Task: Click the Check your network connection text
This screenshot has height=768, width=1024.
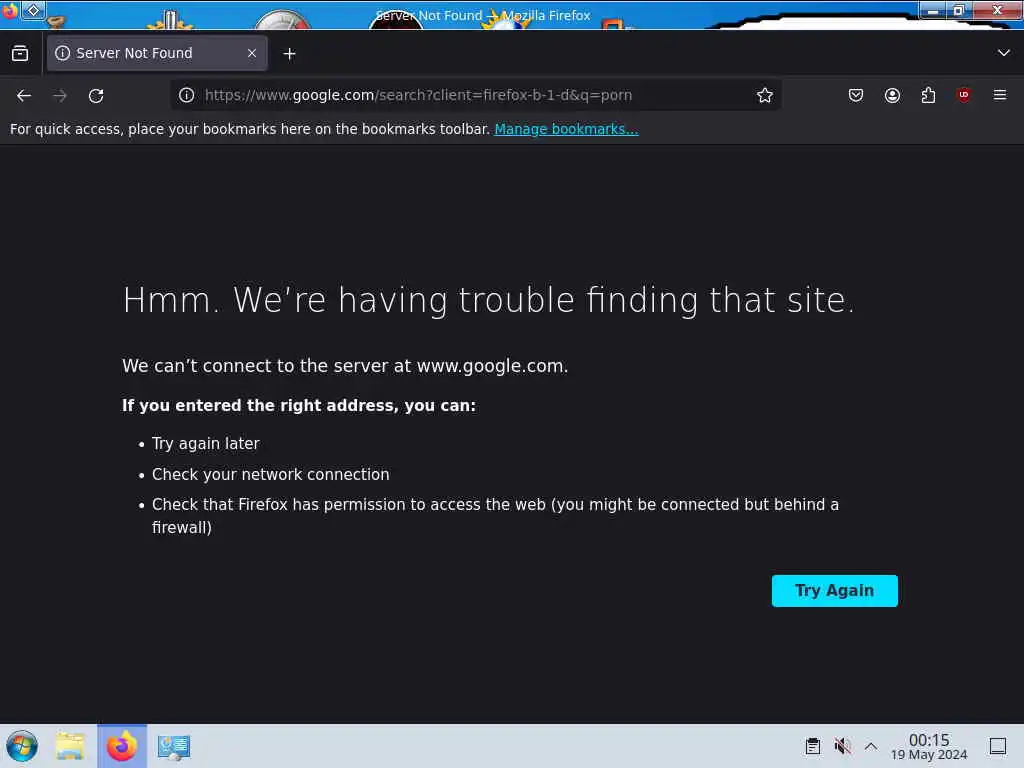Action: 270,474
